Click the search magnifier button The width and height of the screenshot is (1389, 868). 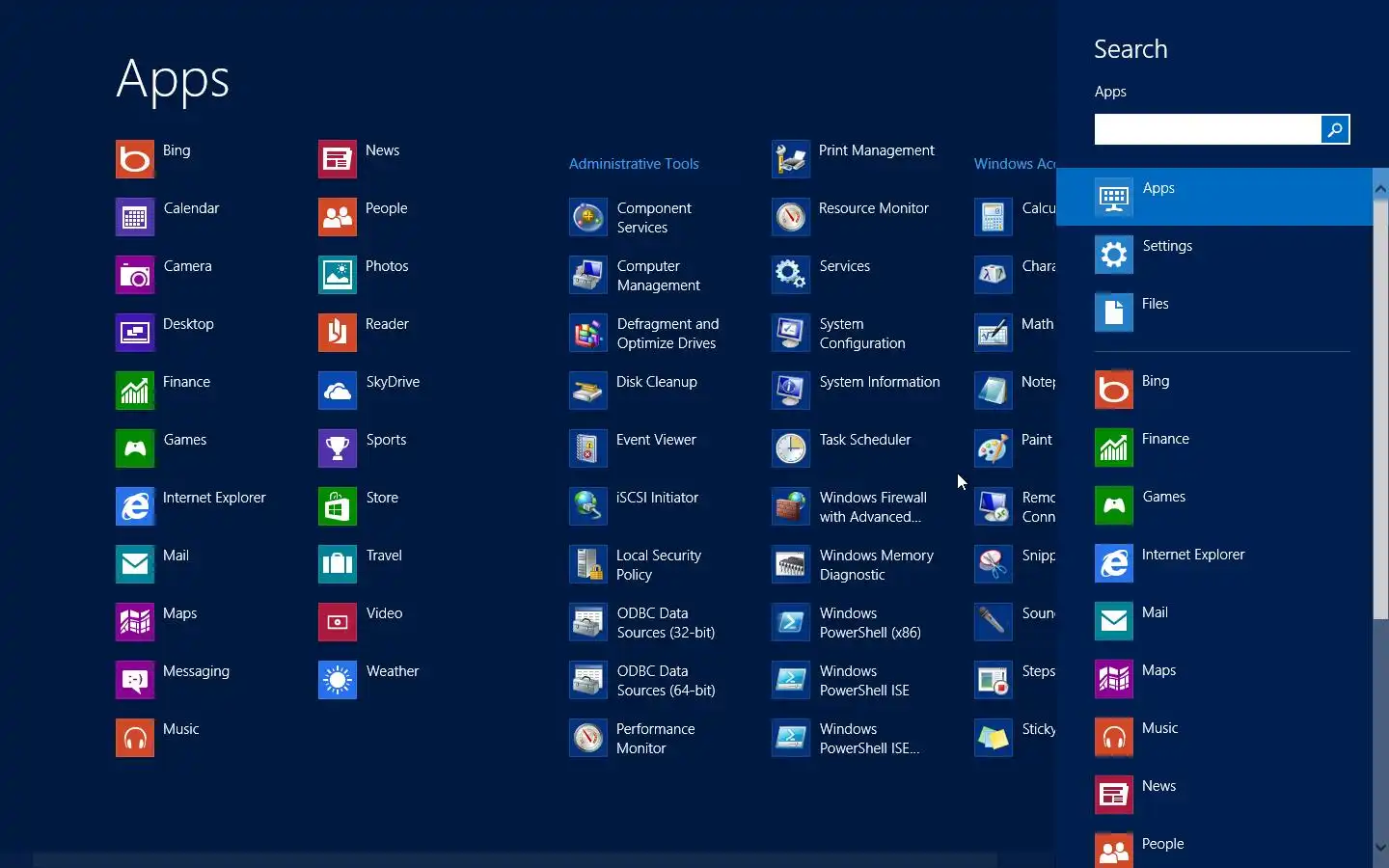point(1335,129)
